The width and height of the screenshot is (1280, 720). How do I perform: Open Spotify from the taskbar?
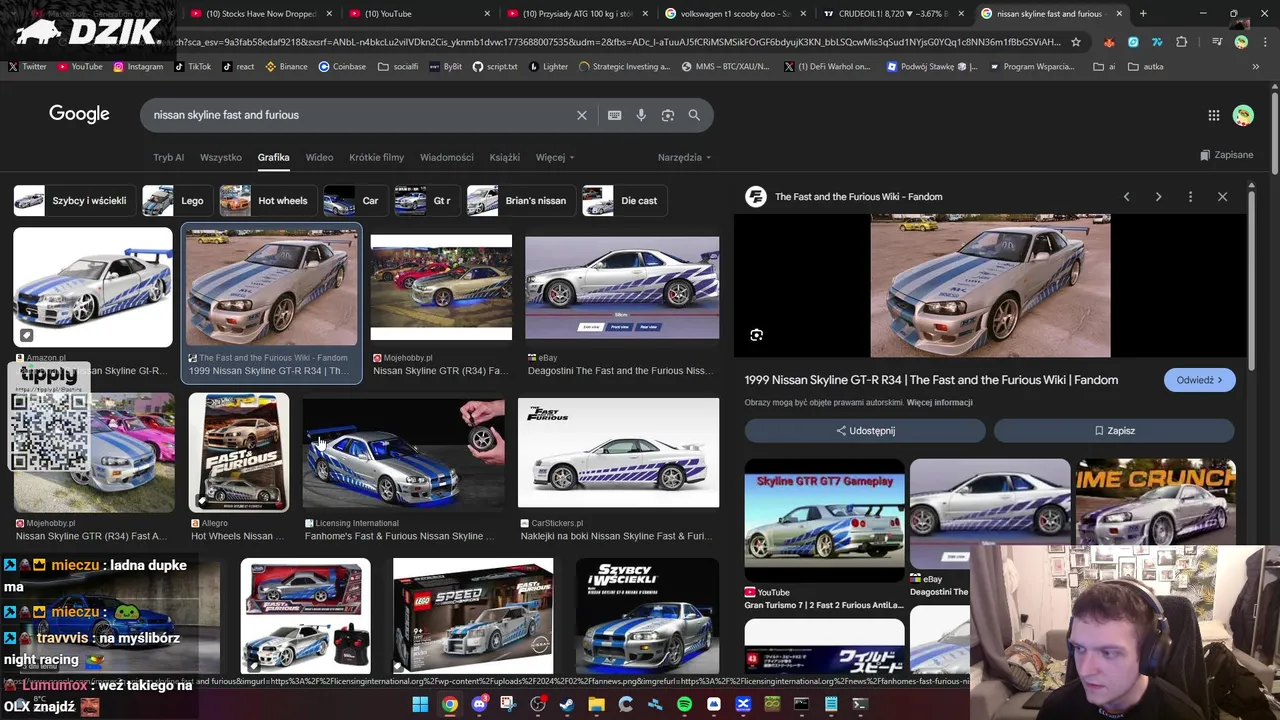684,704
